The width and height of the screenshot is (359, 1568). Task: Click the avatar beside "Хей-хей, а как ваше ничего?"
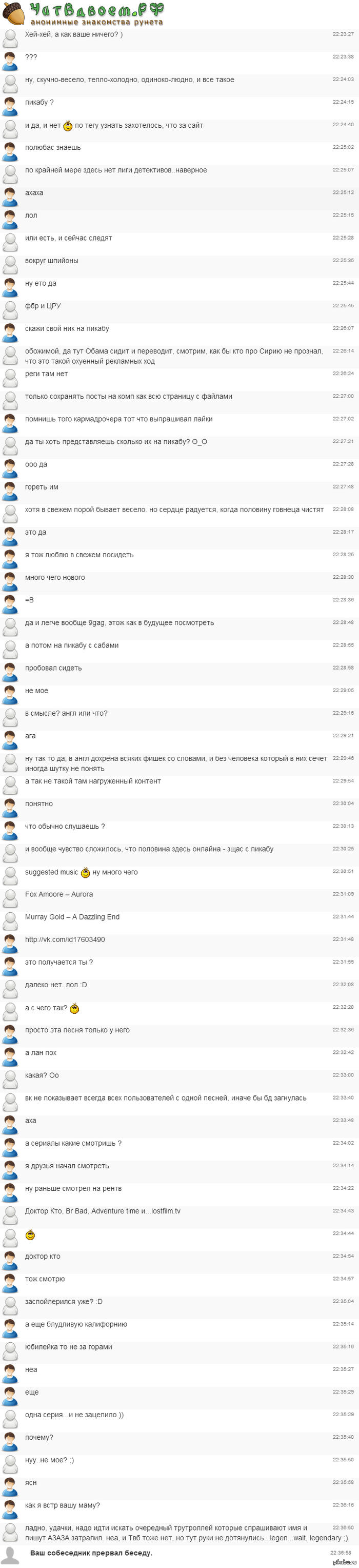tap(10, 38)
